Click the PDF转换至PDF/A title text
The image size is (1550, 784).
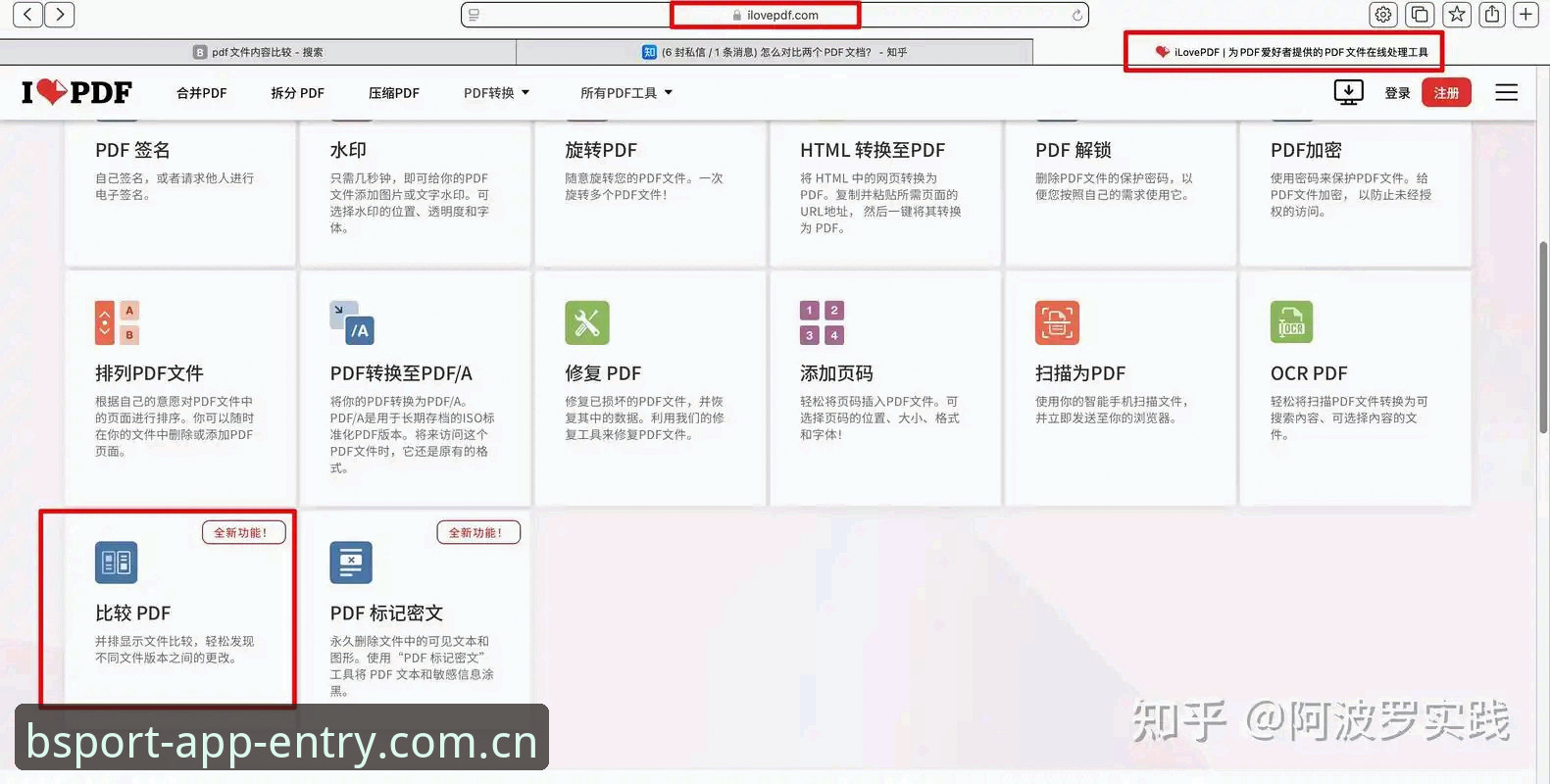coord(401,373)
